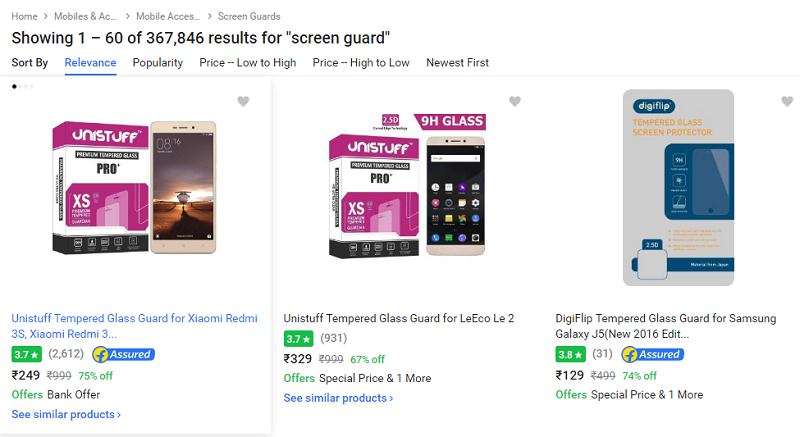Click Assured badge on Xiaomi Redmi guard
Image resolution: width=800 pixels, height=437 pixels.
122,354
